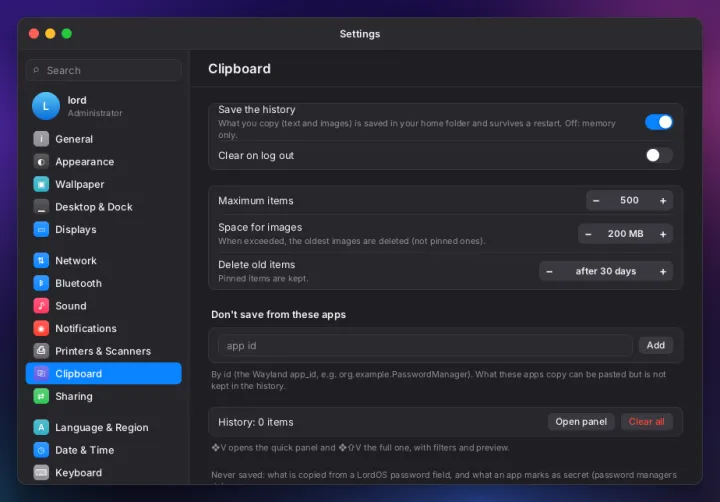Click the Keyboard sidebar icon
Viewport: 720px width, 502px height.
tap(41, 472)
